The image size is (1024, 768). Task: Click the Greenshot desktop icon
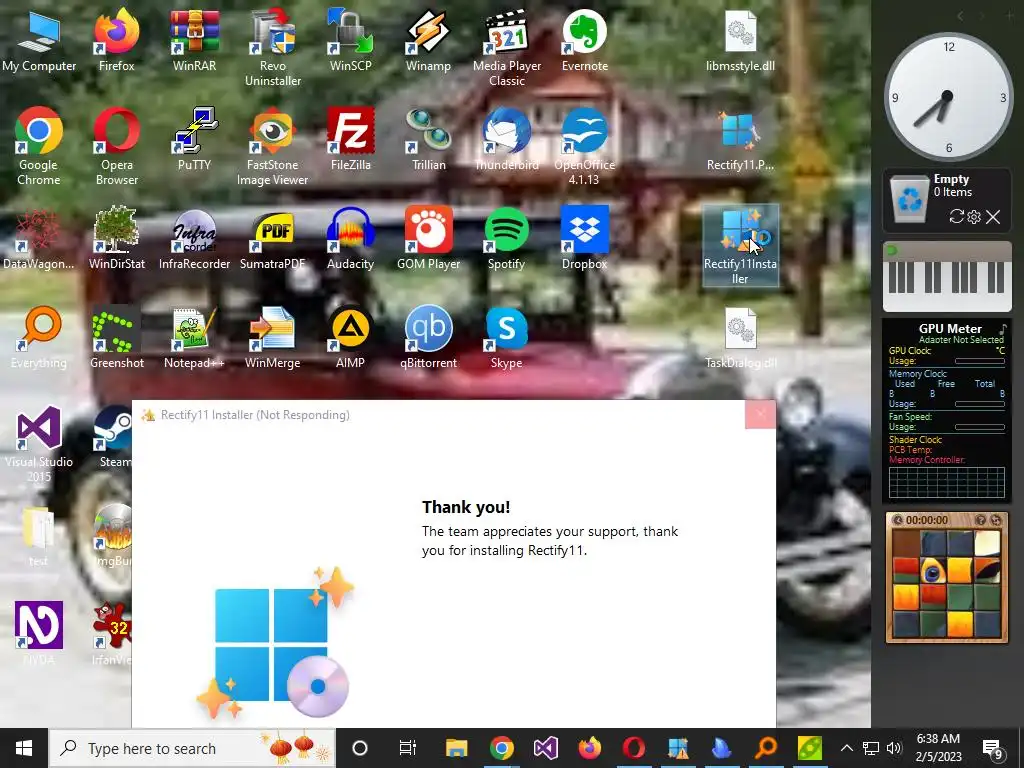click(x=117, y=338)
